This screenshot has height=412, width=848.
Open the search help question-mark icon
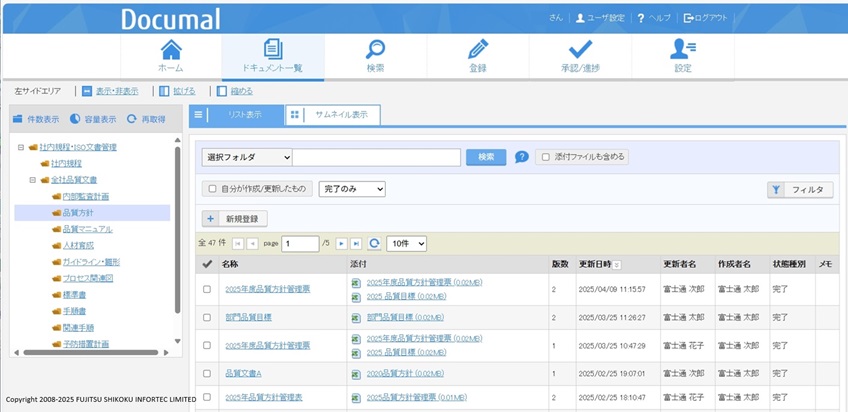pos(521,157)
